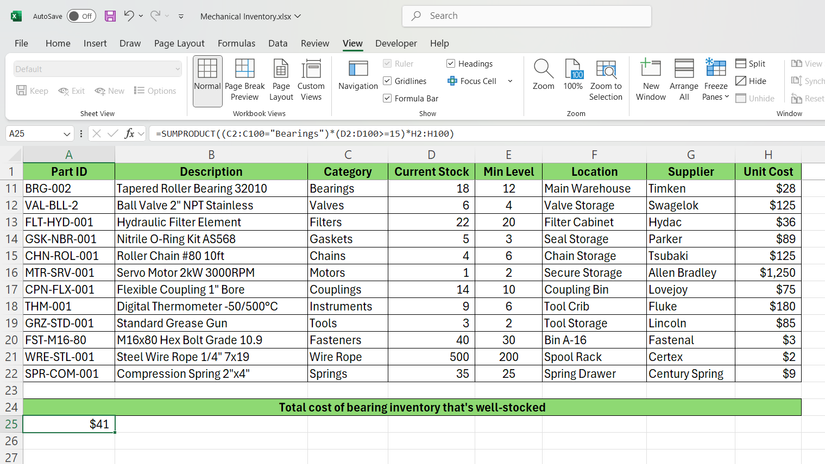Screen dimensions: 825x464
Task: Switch to the Developer tab
Action: click(396, 44)
